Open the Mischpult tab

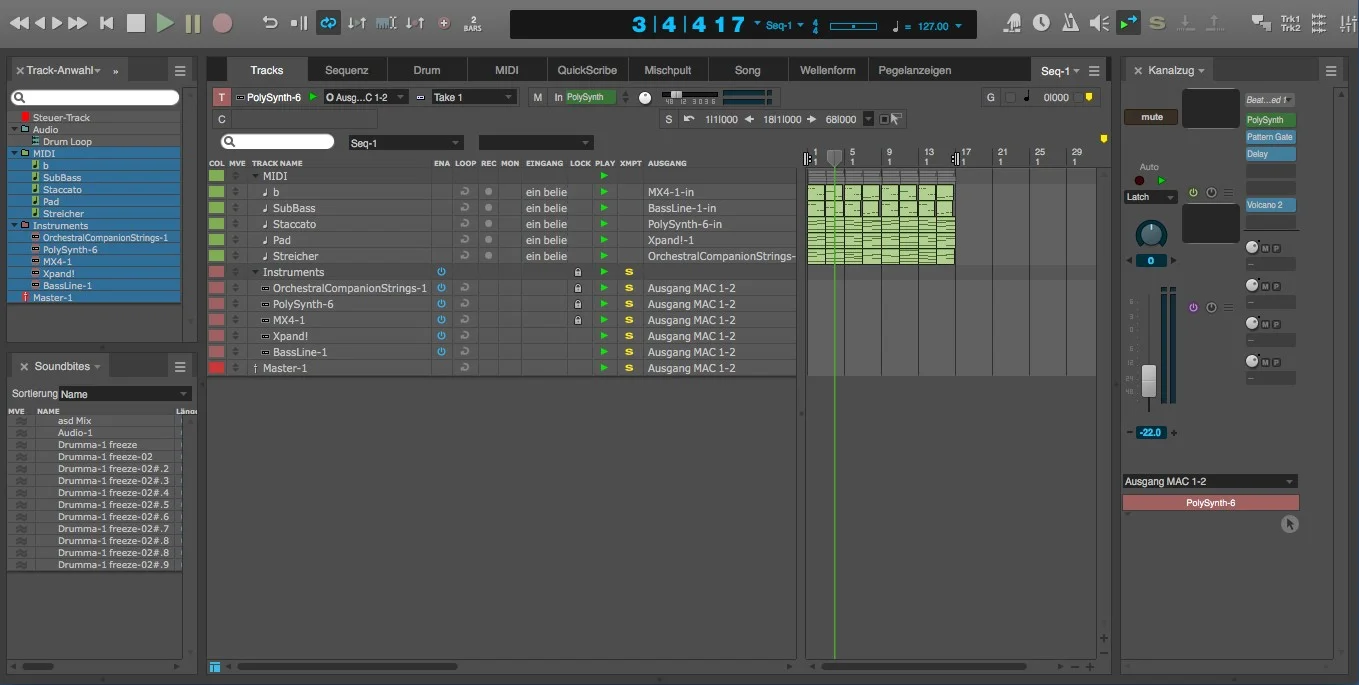pyautogui.click(x=667, y=70)
